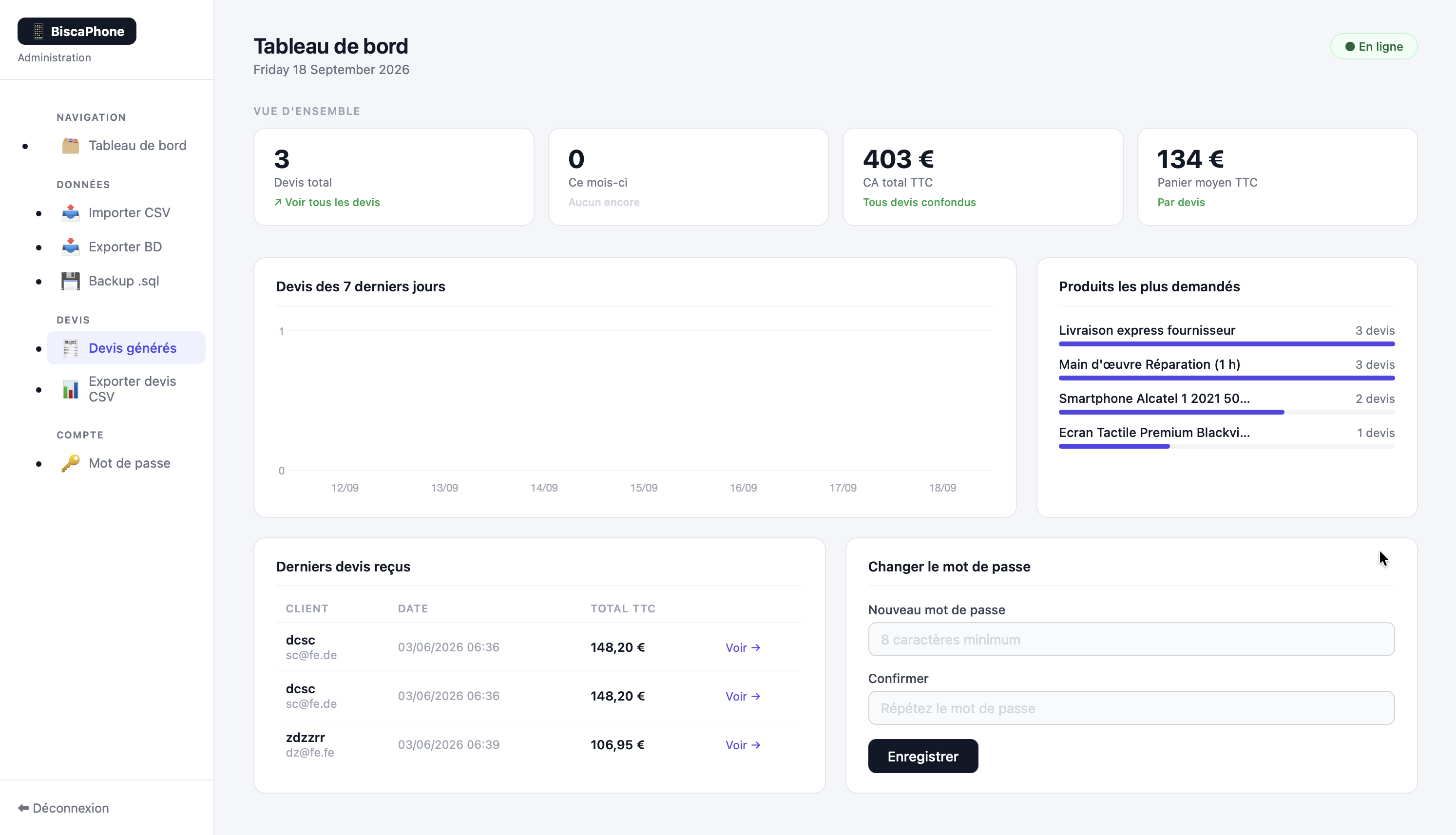Click Livraison express fournisseur progress bar
1456x835 pixels.
(1226, 344)
